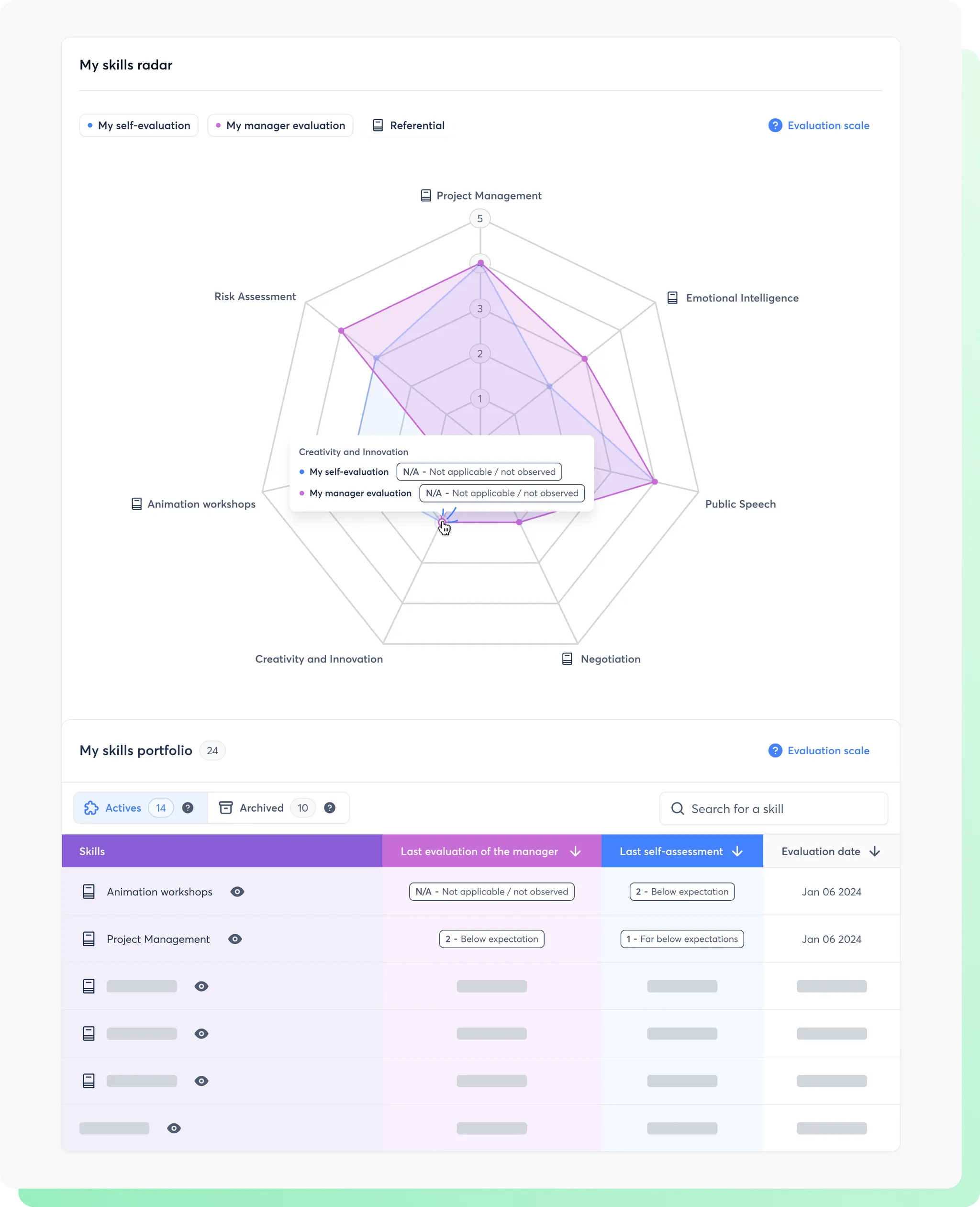
Task: Toggle the My manager evaluation legend chip
Action: 280,125
